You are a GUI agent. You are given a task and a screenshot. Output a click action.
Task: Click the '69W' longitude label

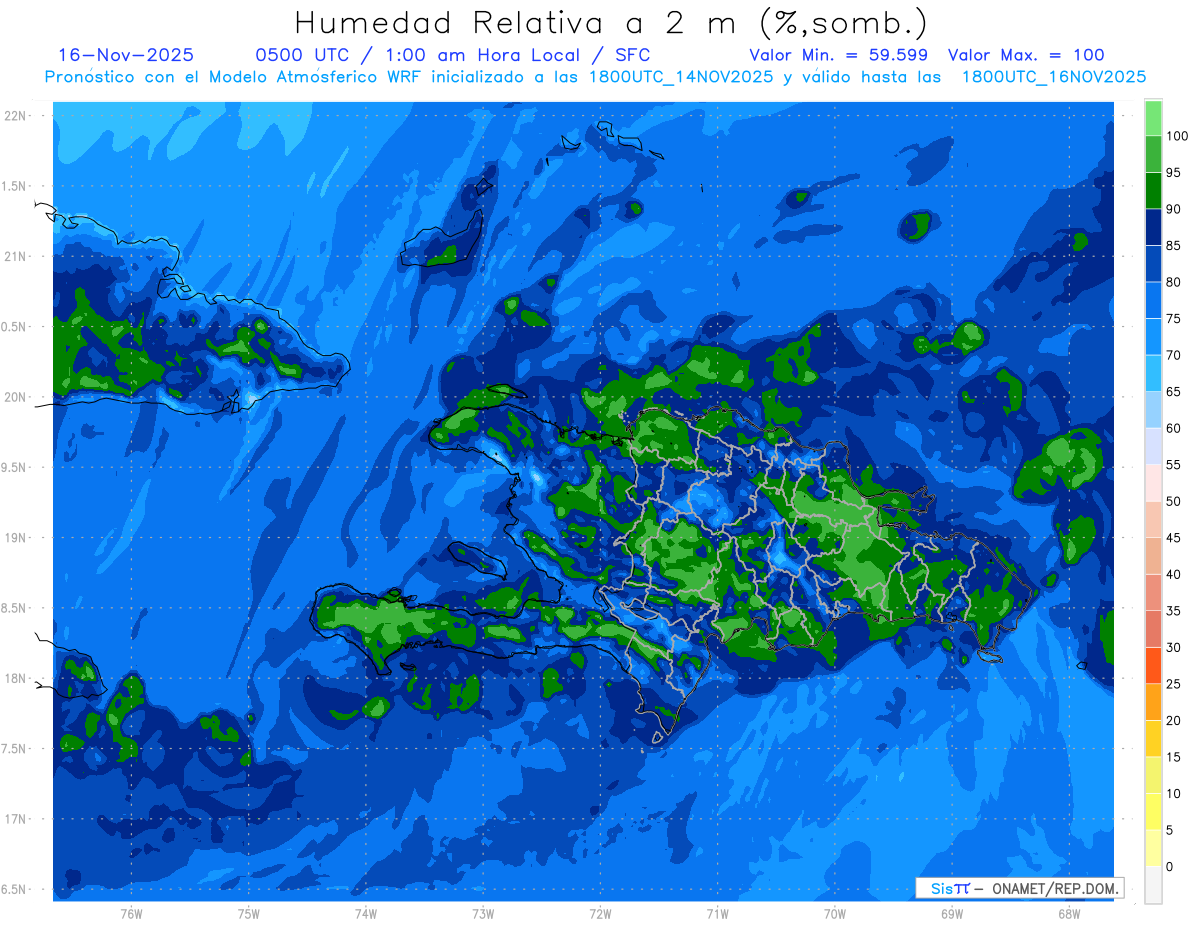952,914
